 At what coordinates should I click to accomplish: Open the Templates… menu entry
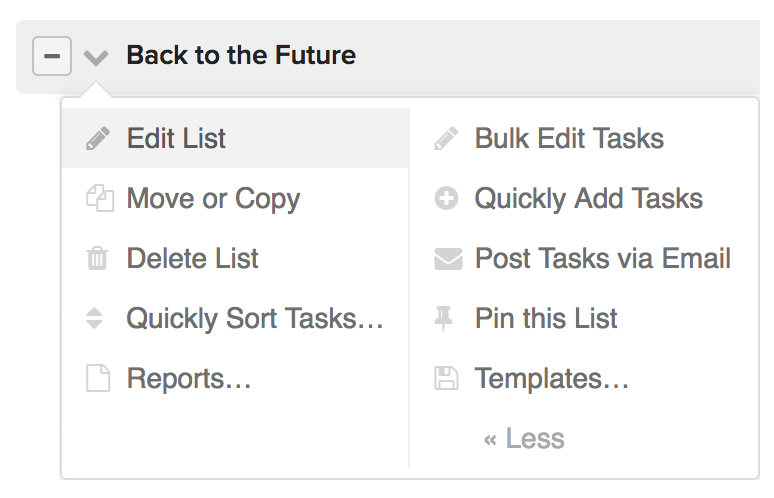pyautogui.click(x=551, y=379)
